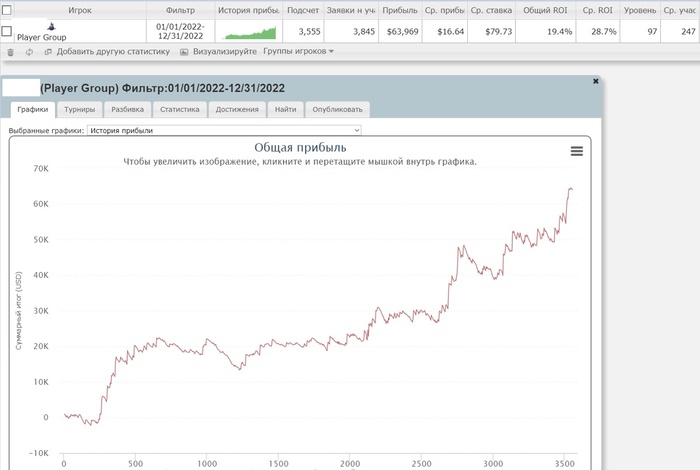Image resolution: width=700 pixels, height=470 pixels.
Task: Click the Общая прибыль chart title
Action: coord(300,147)
